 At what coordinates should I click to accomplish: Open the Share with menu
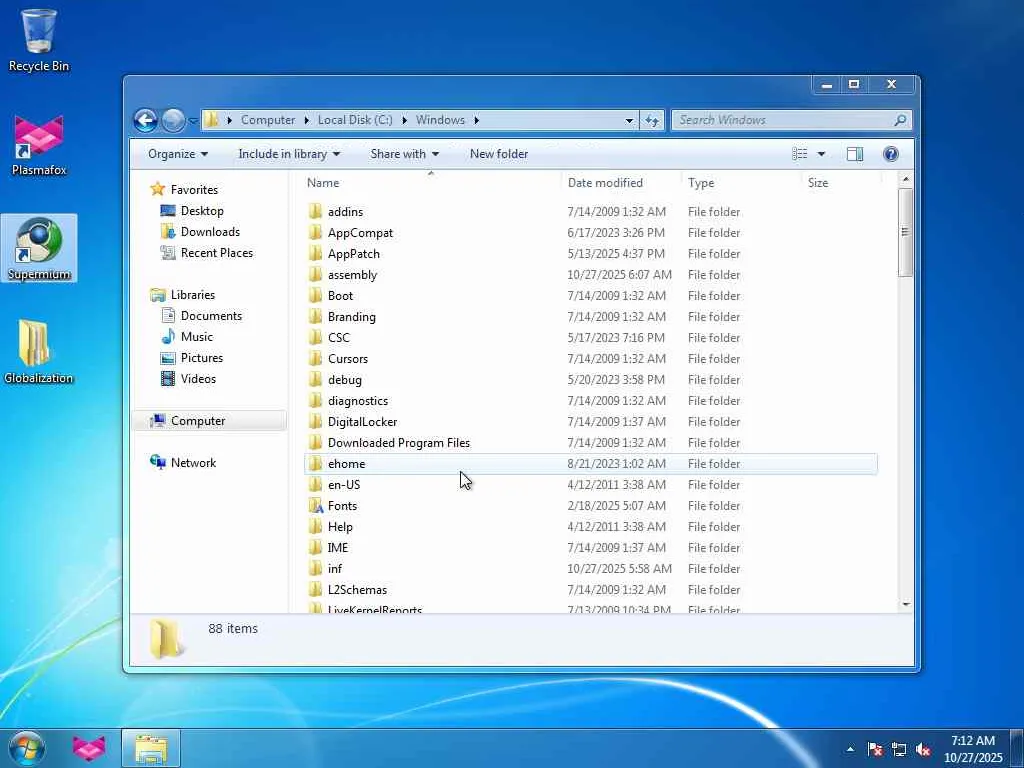click(404, 154)
